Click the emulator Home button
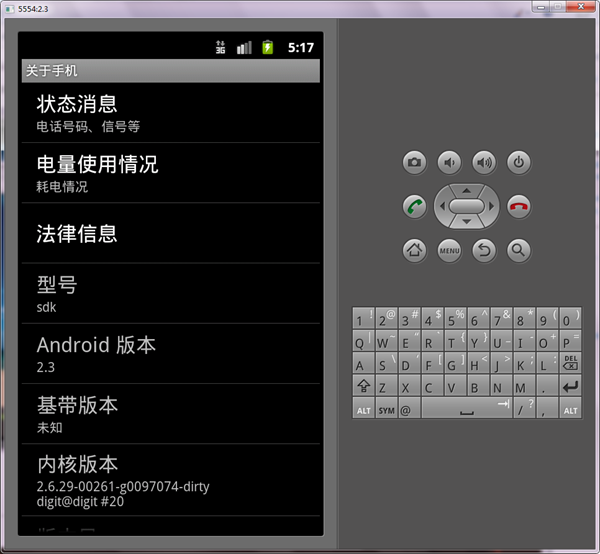 click(x=414, y=251)
